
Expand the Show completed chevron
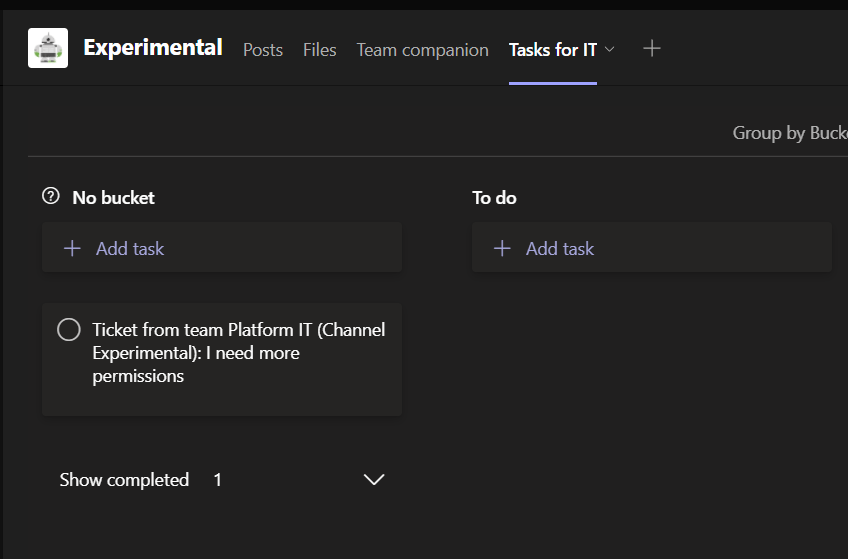click(374, 480)
